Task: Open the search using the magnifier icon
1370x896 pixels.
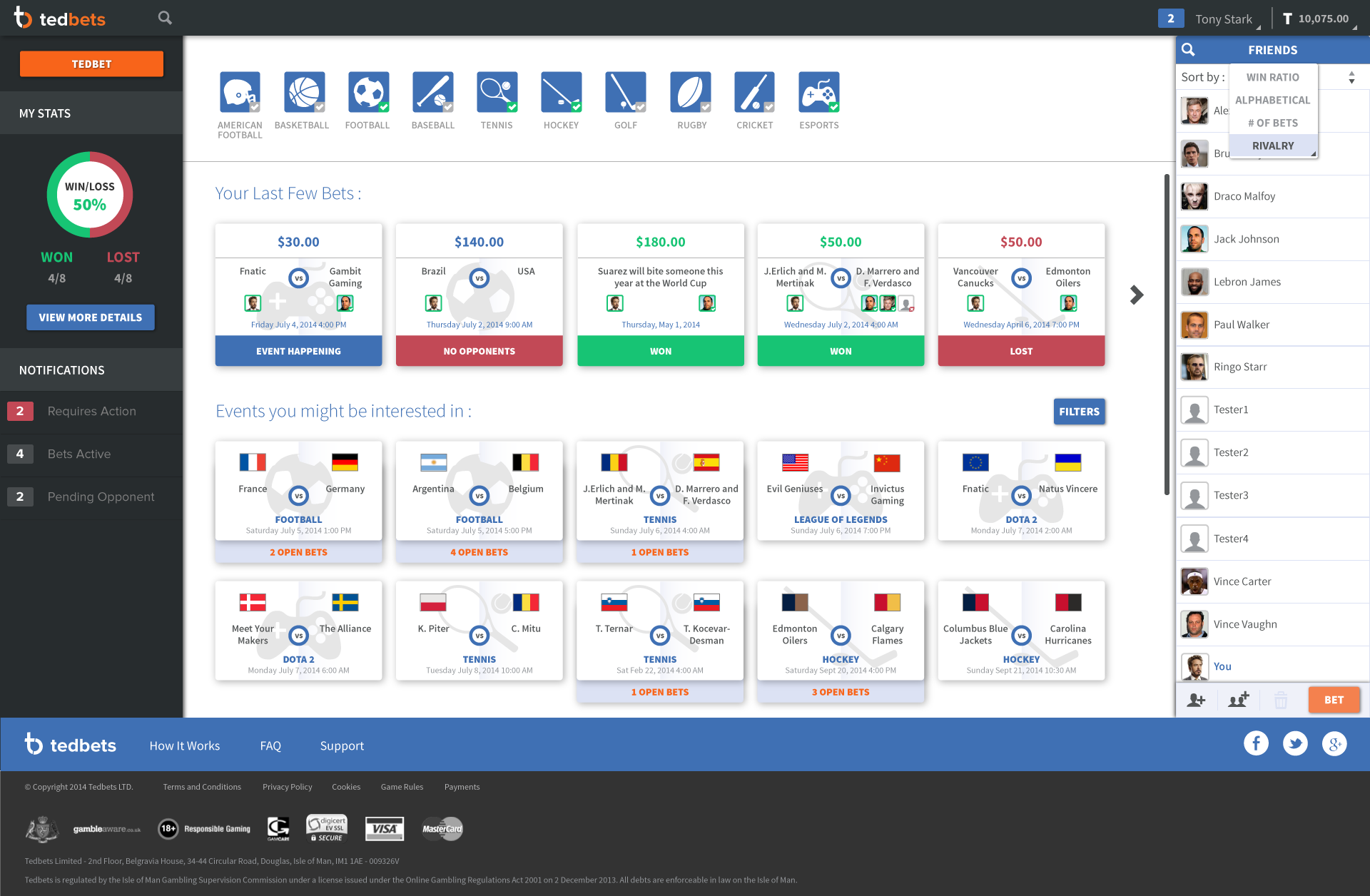Action: point(164,17)
